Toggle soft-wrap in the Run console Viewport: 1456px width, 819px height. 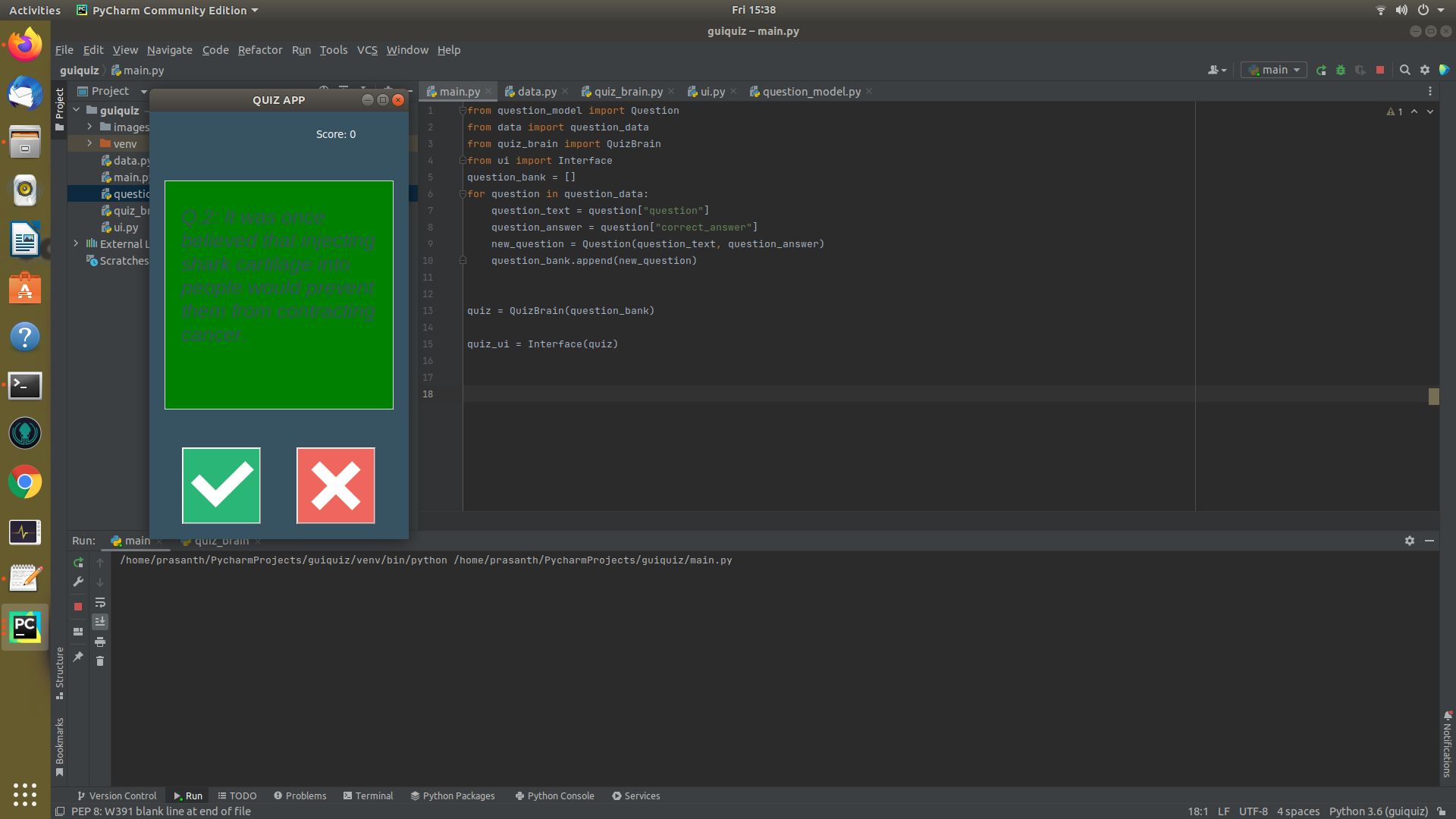[100, 603]
